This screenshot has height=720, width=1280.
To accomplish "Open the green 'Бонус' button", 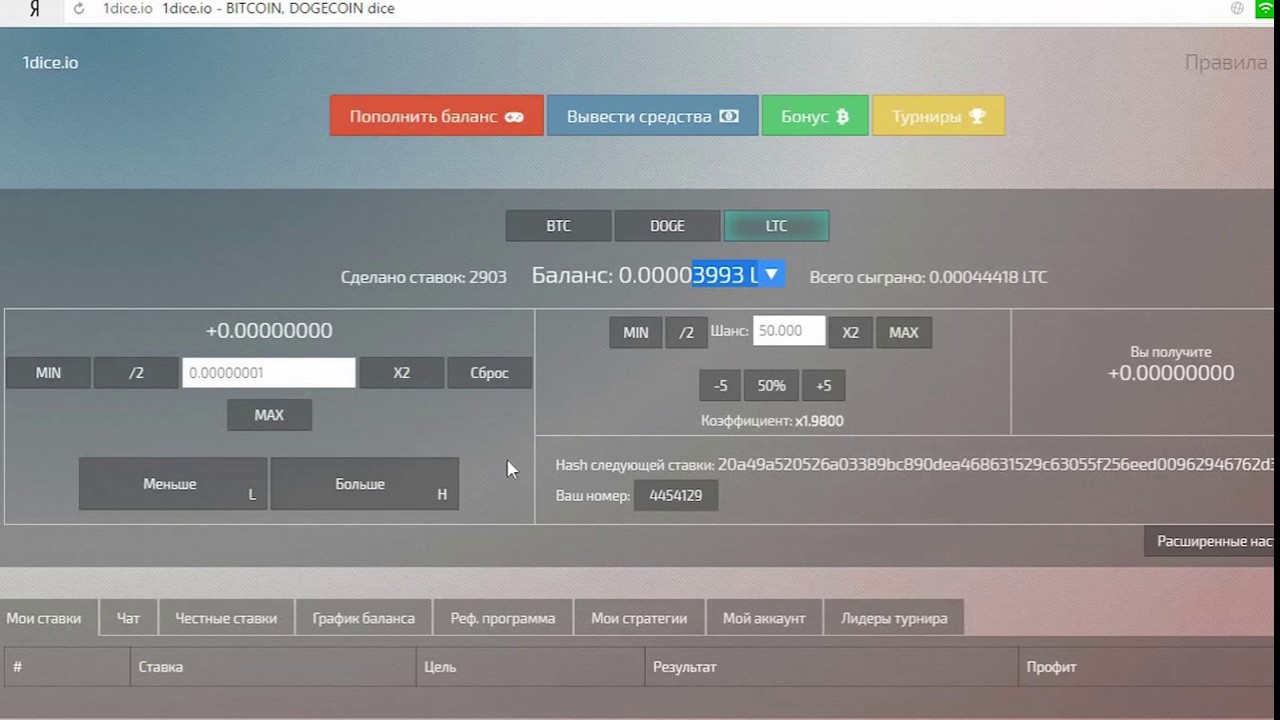I will pos(814,116).
